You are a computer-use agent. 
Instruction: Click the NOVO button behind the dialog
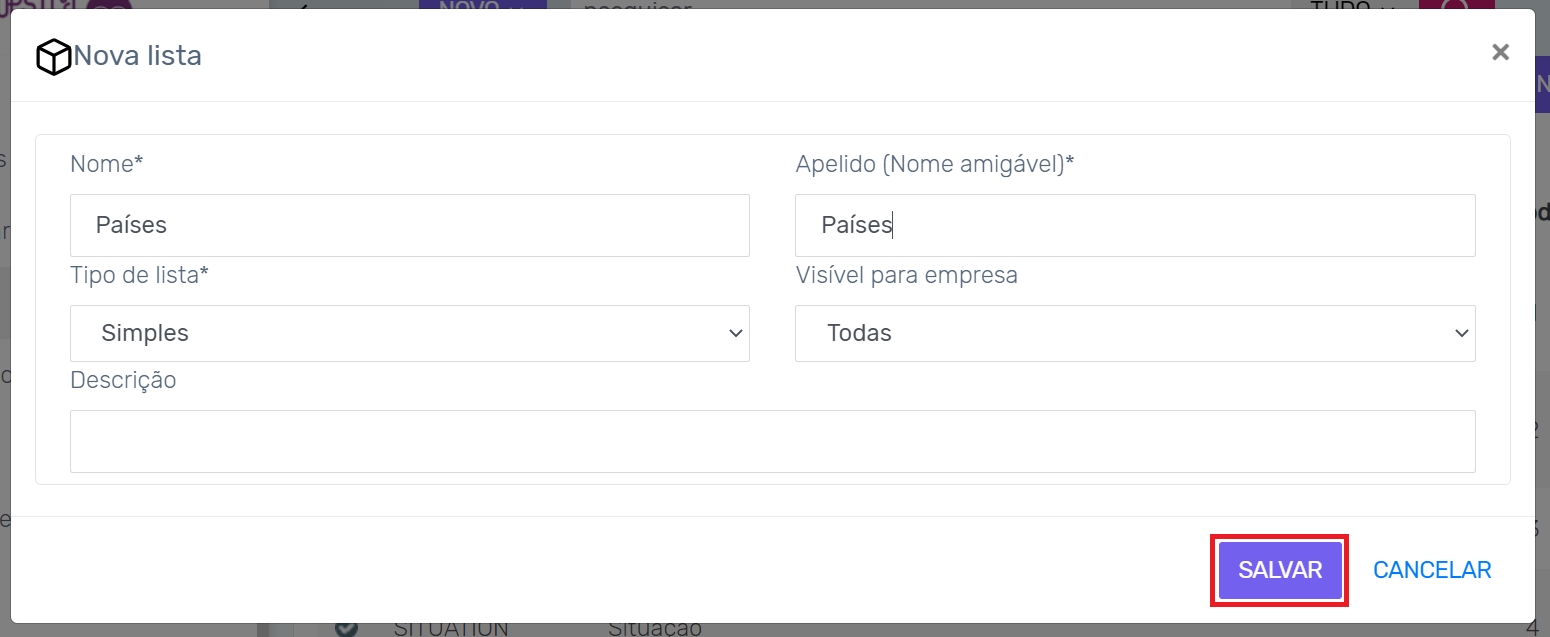coord(482,4)
